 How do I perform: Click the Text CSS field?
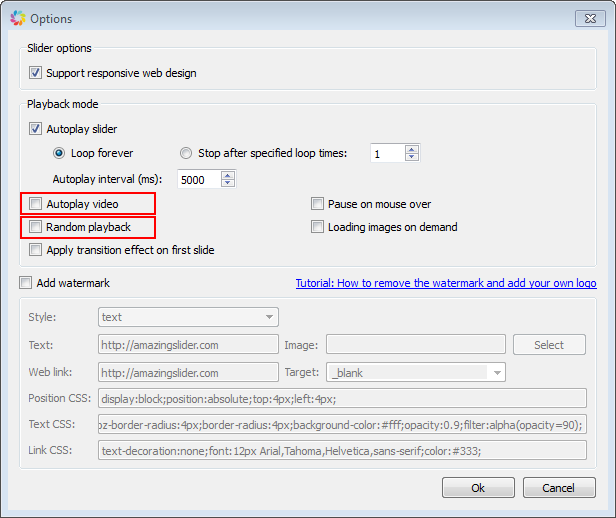tap(342, 425)
